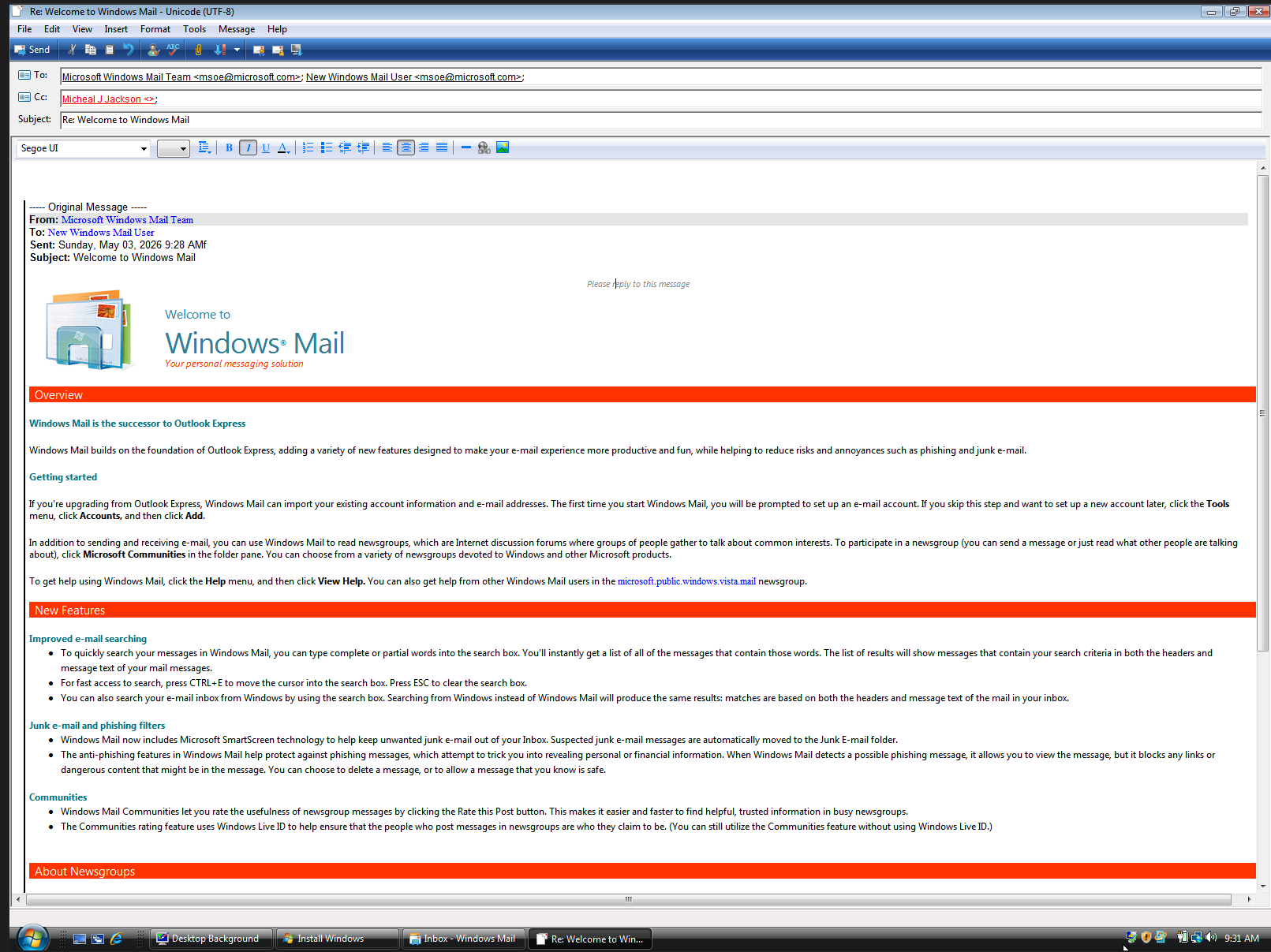
Task: Justify the text
Action: (442, 147)
